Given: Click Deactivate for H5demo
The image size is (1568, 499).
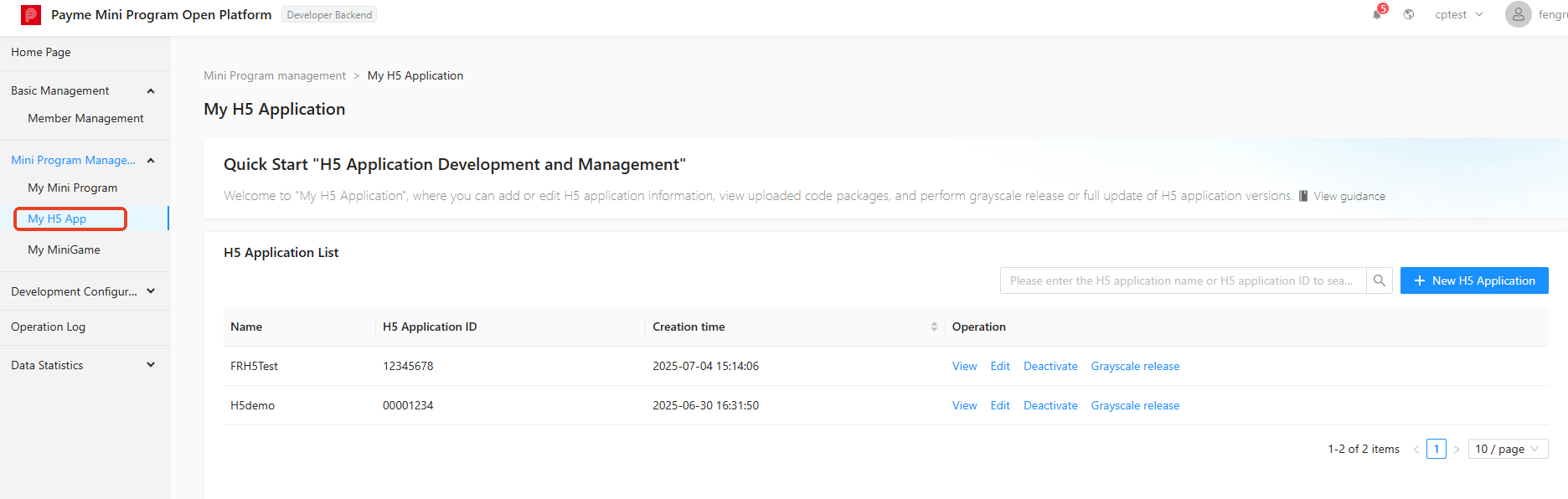Looking at the screenshot, I should pos(1050,405).
